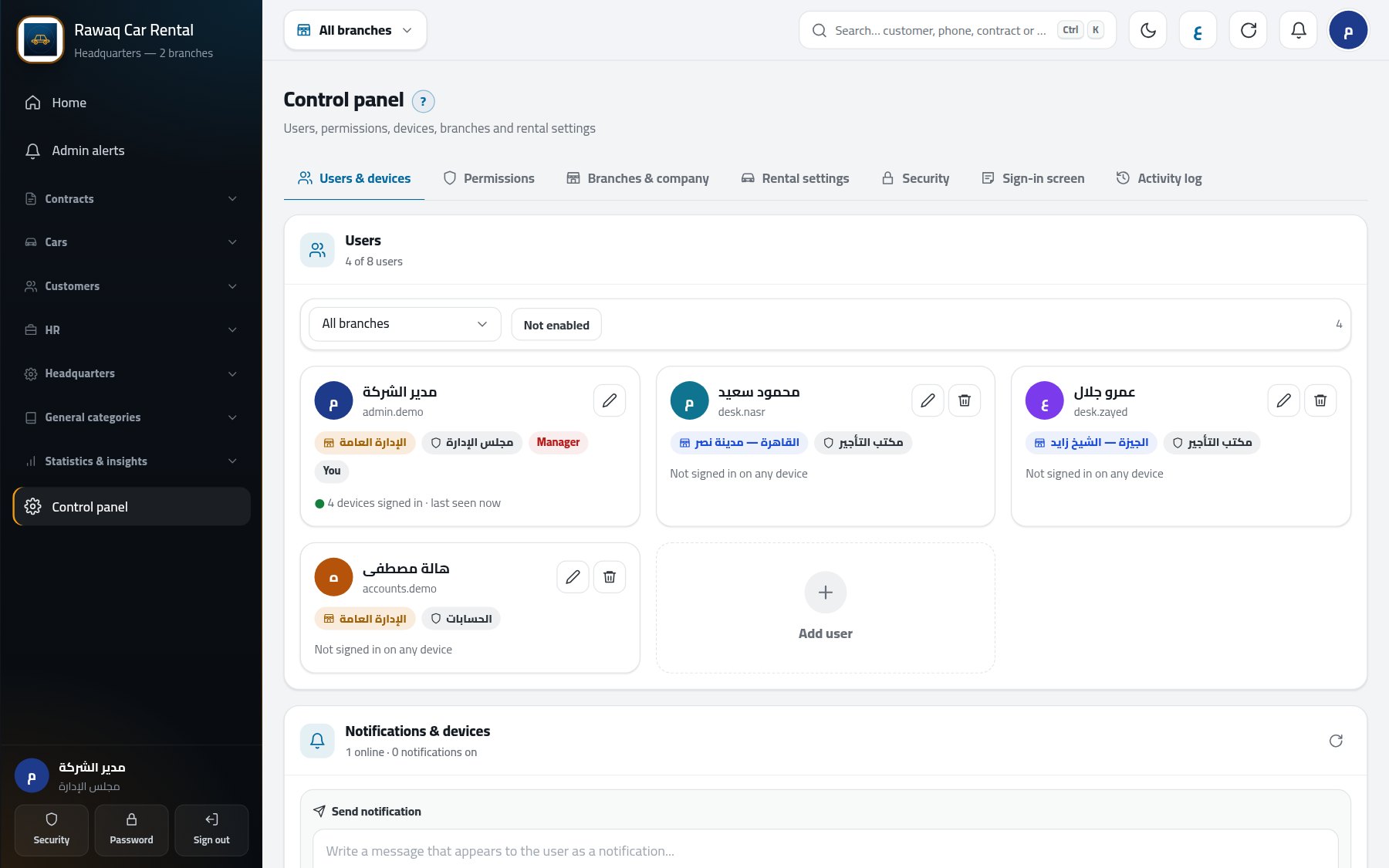Expand Statistics & insights in the sidebar
The image size is (1389, 868).
coord(131,461)
